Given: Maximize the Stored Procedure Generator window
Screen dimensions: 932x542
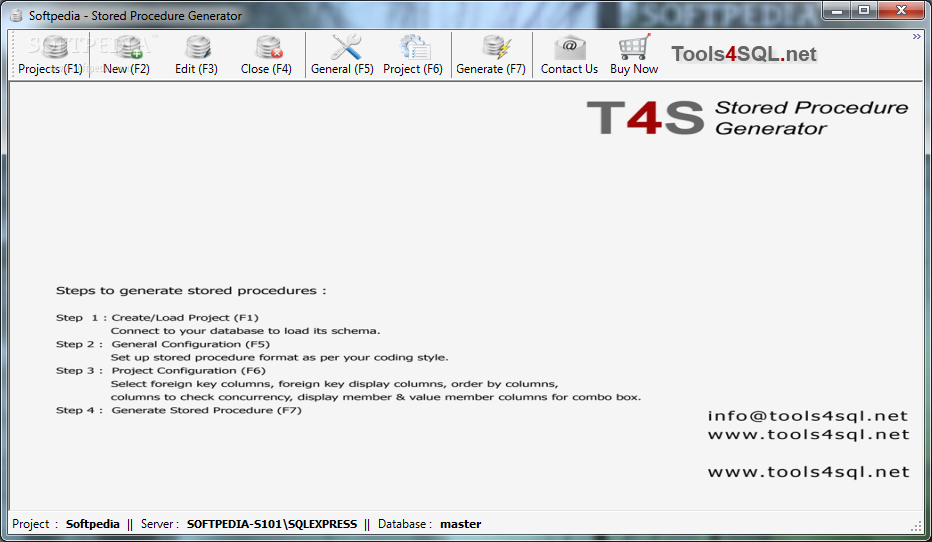Looking at the screenshot, I should pyautogui.click(x=864, y=11).
